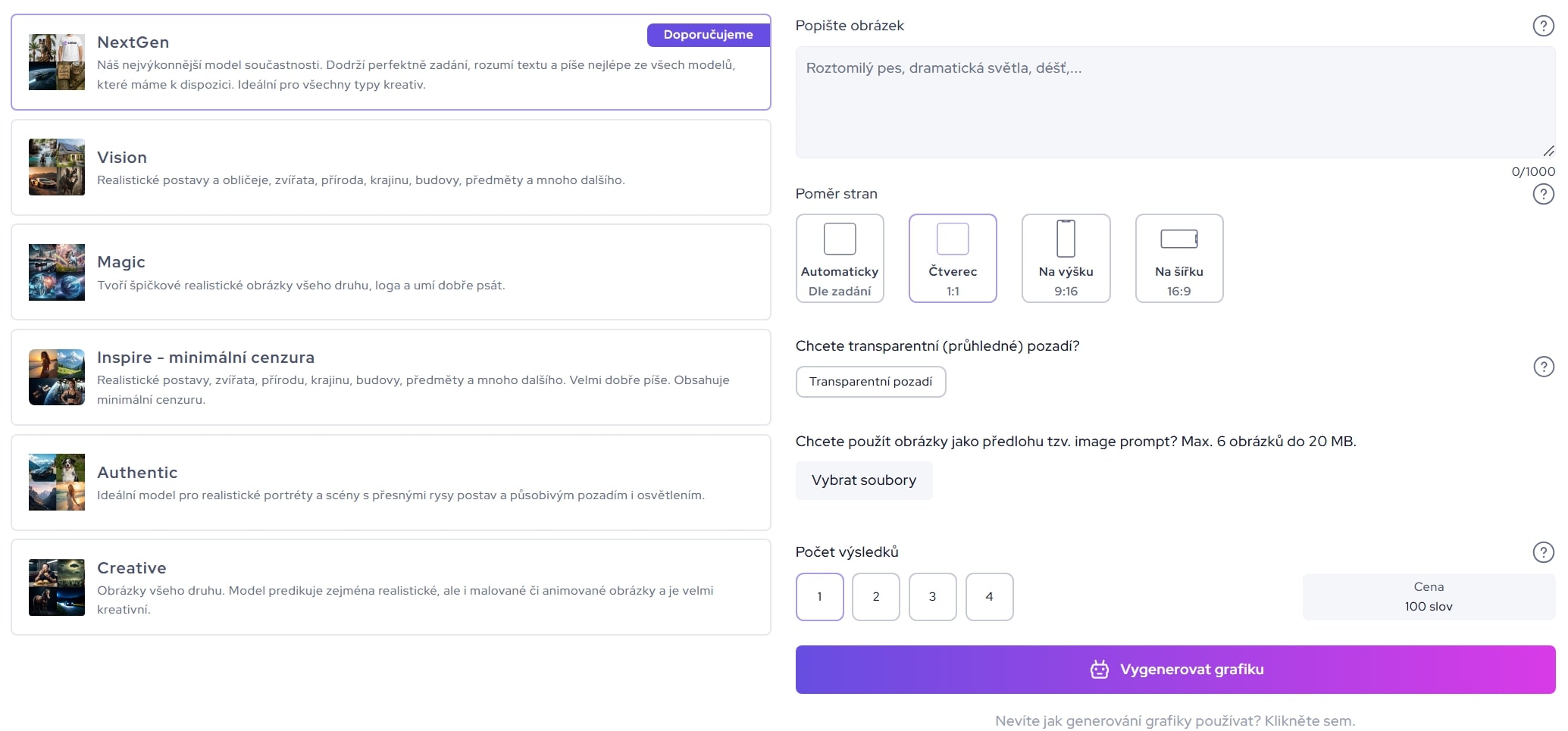Click Vybrat soubory to upload images
Viewport: 1568px width, 731px height.
[x=863, y=480]
